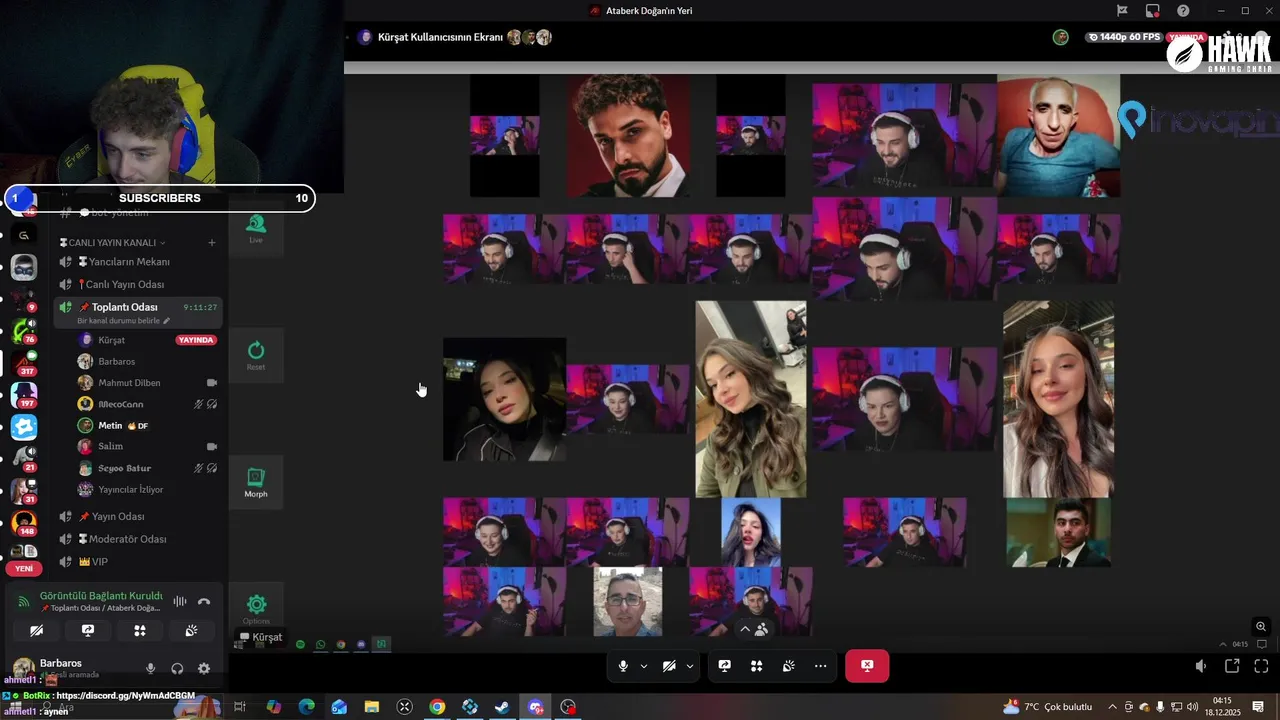Image resolution: width=1280 pixels, height=720 pixels.
Task: Open Discord inbox flag icon
Action: (x=1122, y=11)
